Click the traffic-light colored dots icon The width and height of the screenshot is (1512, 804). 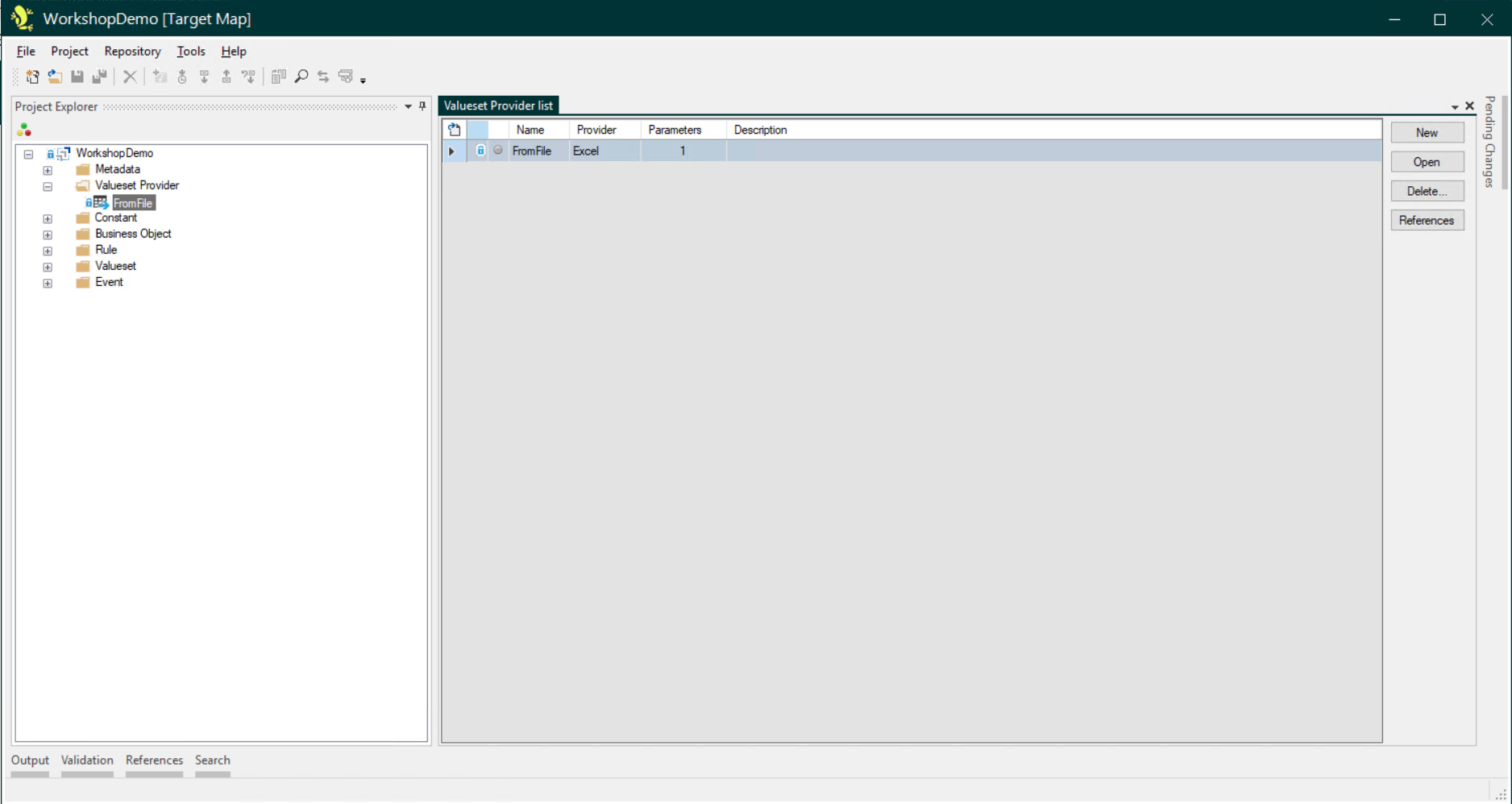click(24, 130)
